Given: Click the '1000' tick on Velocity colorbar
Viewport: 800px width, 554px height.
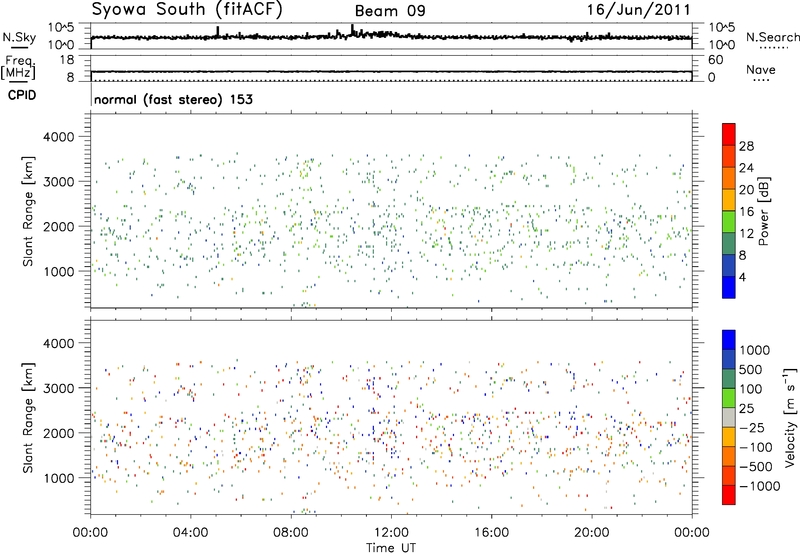Looking at the screenshot, I should 755,350.
